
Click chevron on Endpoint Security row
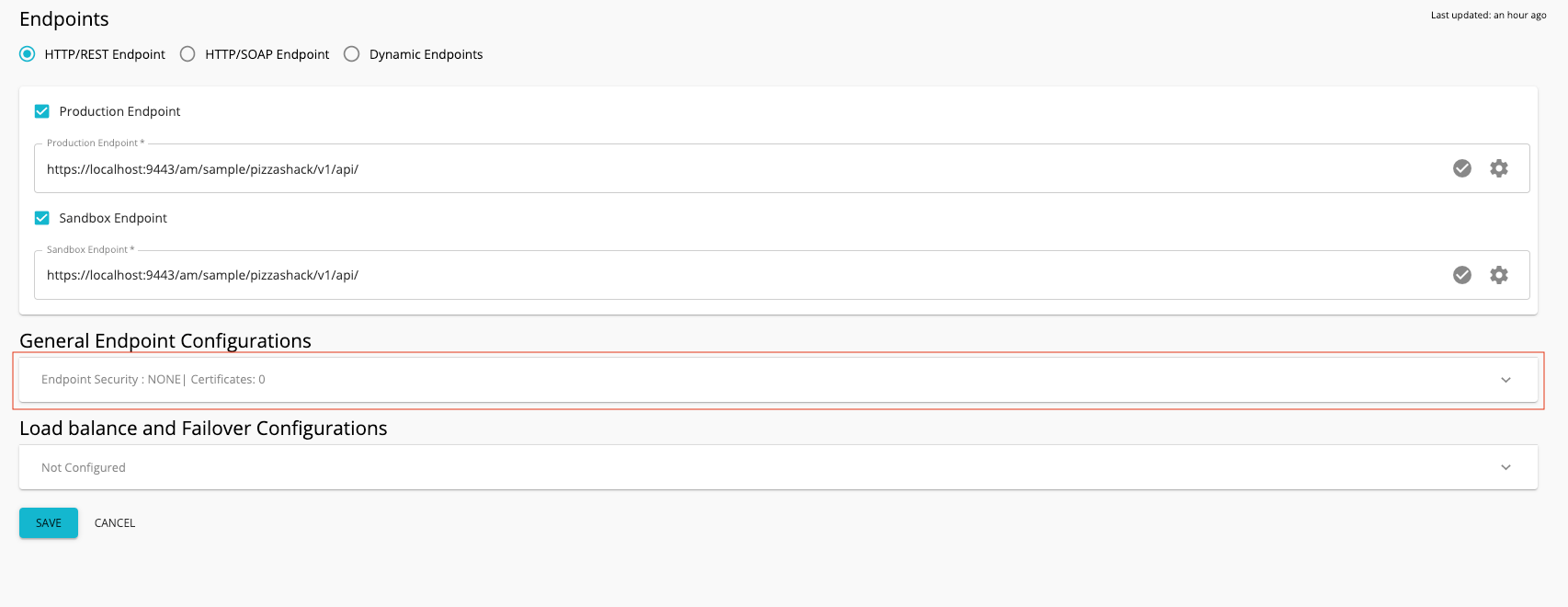click(x=1506, y=379)
